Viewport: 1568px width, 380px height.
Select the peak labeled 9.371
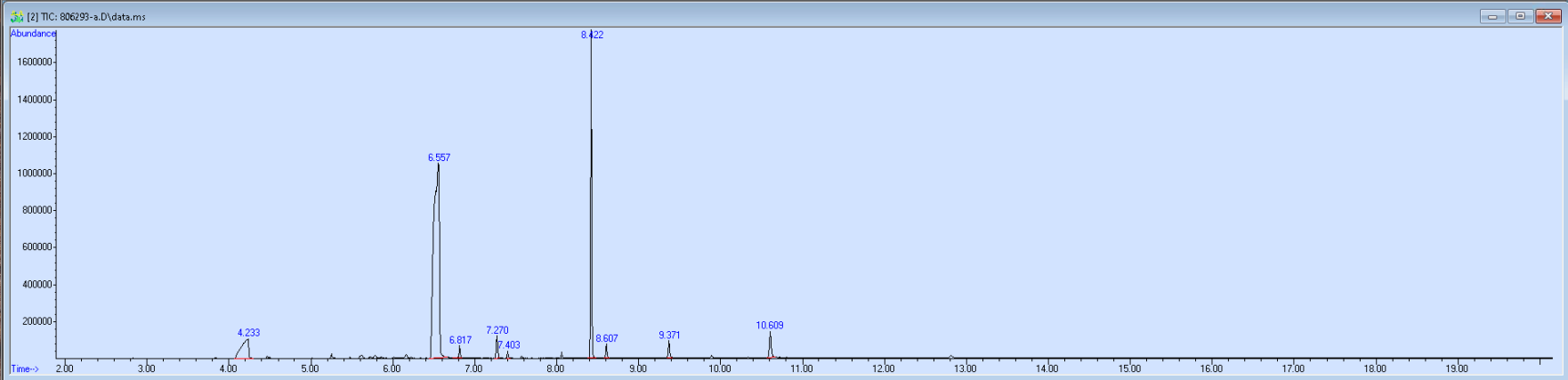click(669, 336)
